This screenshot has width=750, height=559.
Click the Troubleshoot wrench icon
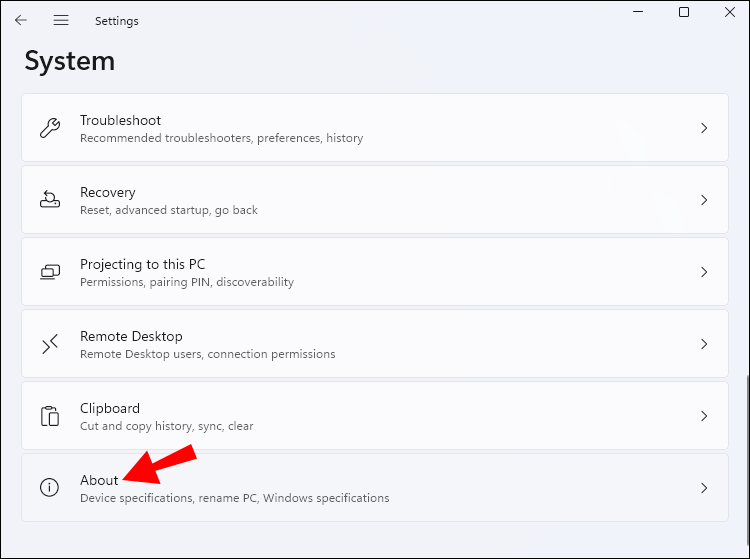pos(49,128)
